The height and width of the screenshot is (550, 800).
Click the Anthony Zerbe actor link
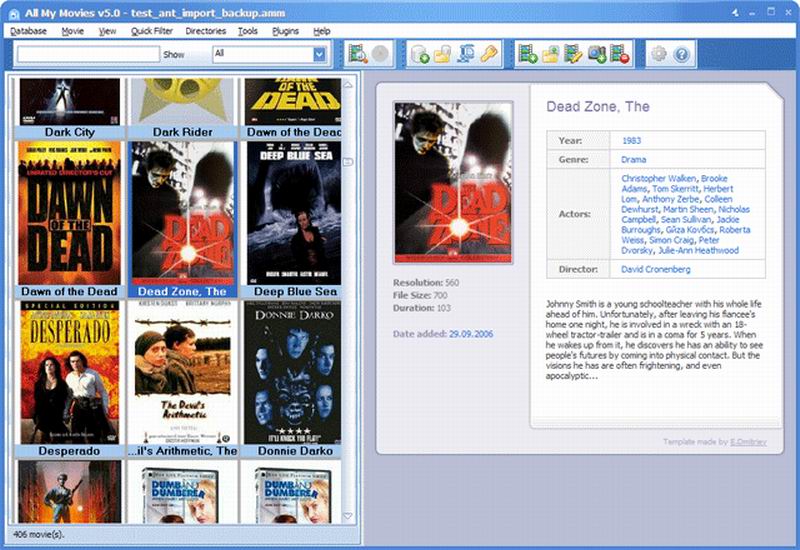tap(670, 199)
